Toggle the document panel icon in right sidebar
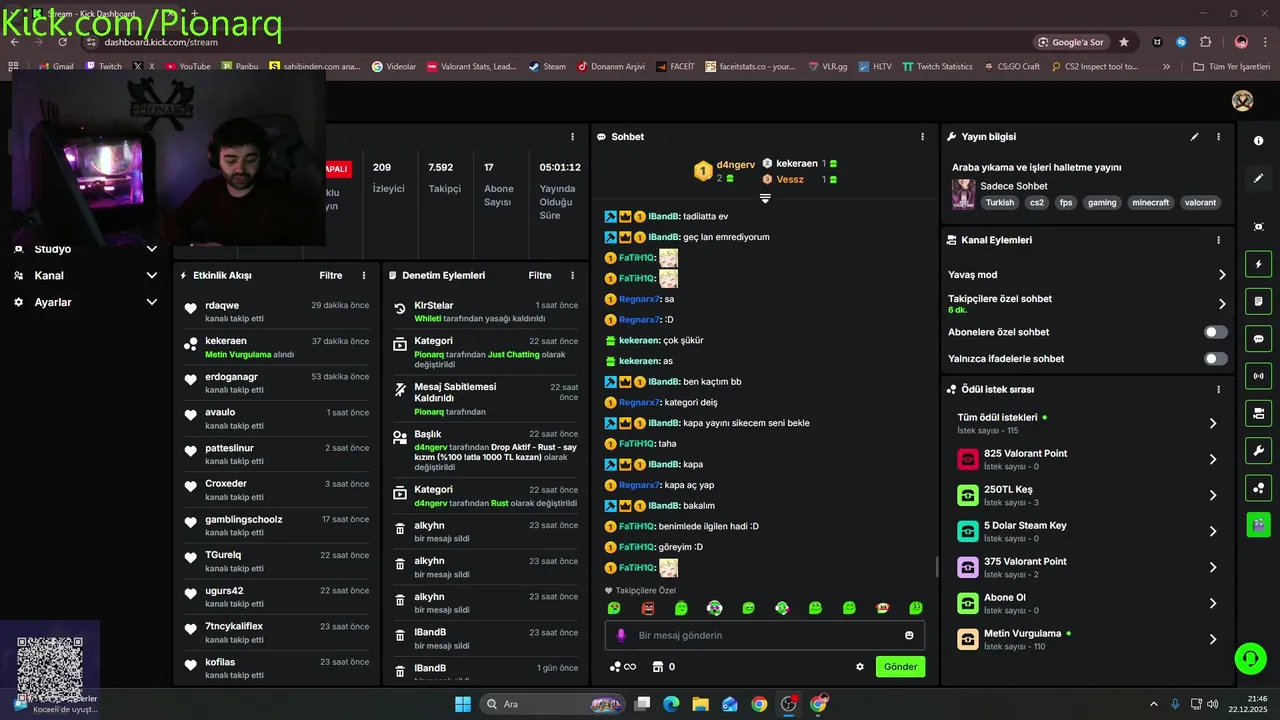The image size is (1280, 720). pyautogui.click(x=1258, y=302)
